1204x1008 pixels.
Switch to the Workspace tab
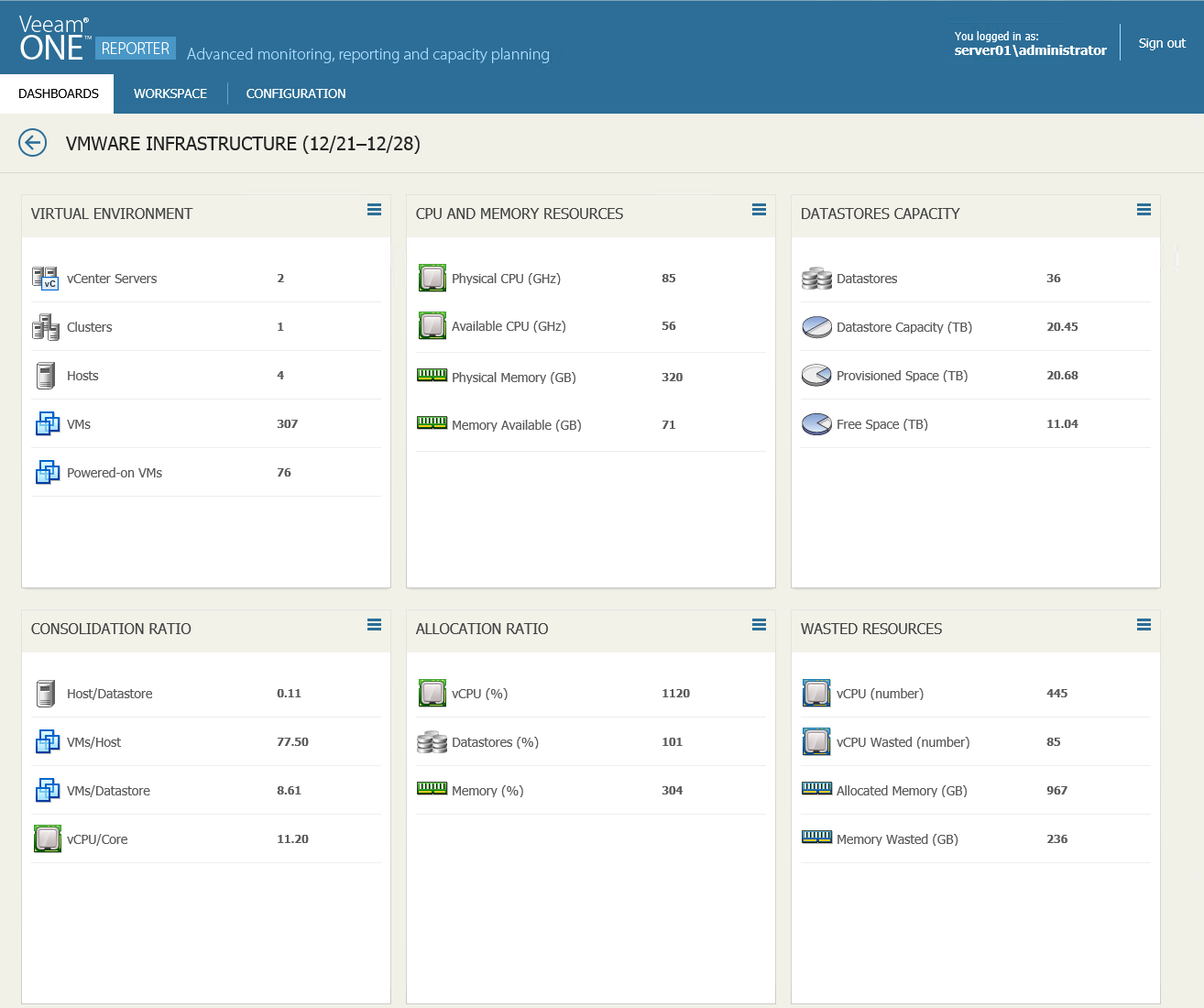coord(170,93)
